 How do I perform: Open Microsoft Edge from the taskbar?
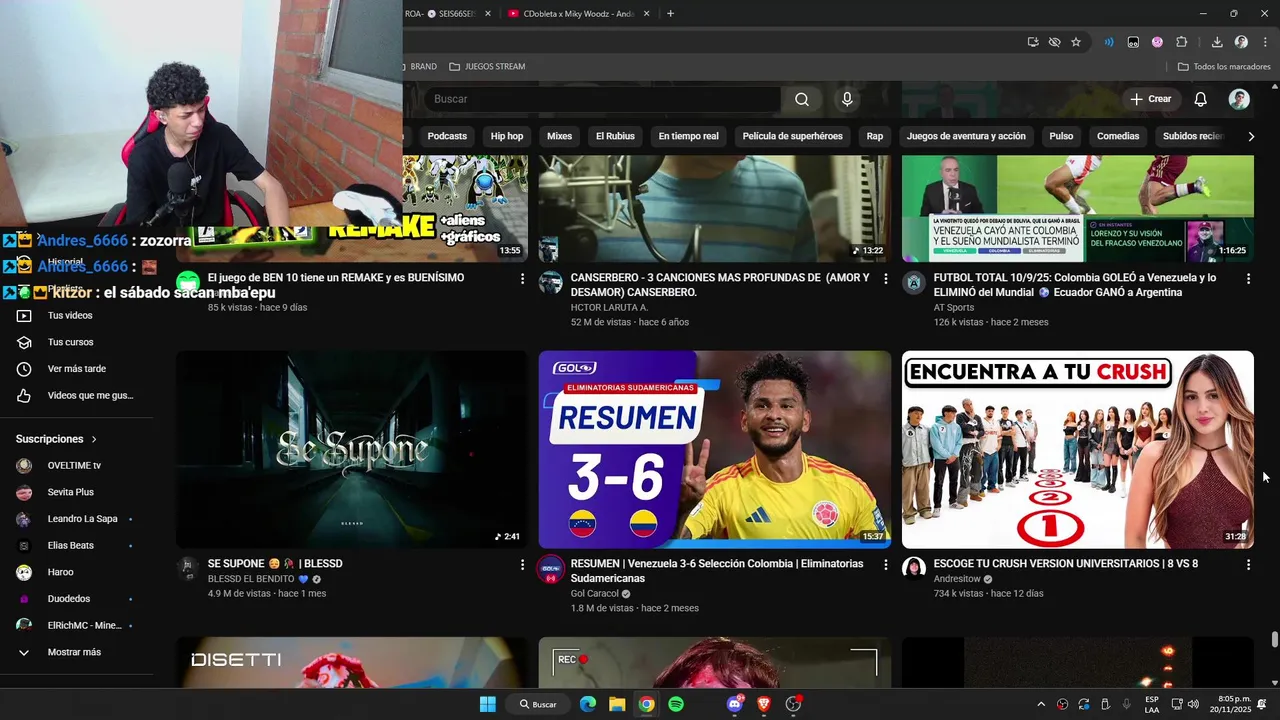tap(588, 704)
